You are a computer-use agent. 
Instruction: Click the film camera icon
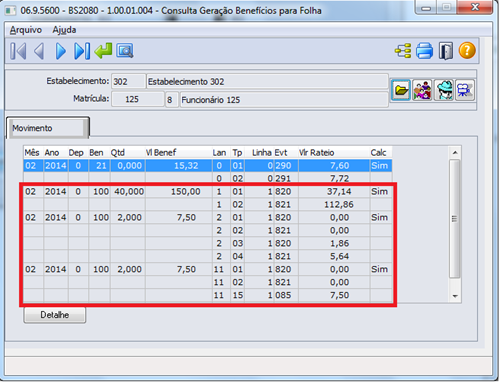coord(465,90)
